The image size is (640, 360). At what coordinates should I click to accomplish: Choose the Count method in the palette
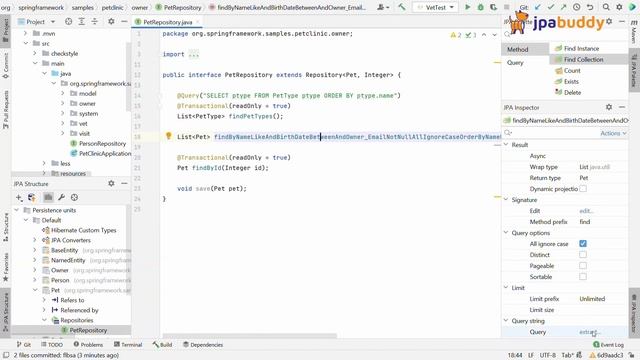pyautogui.click(x=568, y=71)
